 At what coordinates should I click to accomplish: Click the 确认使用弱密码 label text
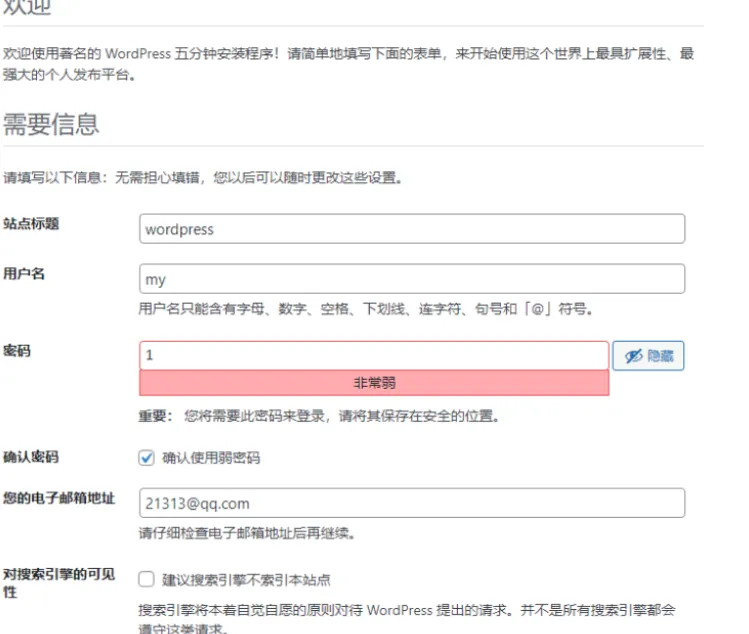211,458
